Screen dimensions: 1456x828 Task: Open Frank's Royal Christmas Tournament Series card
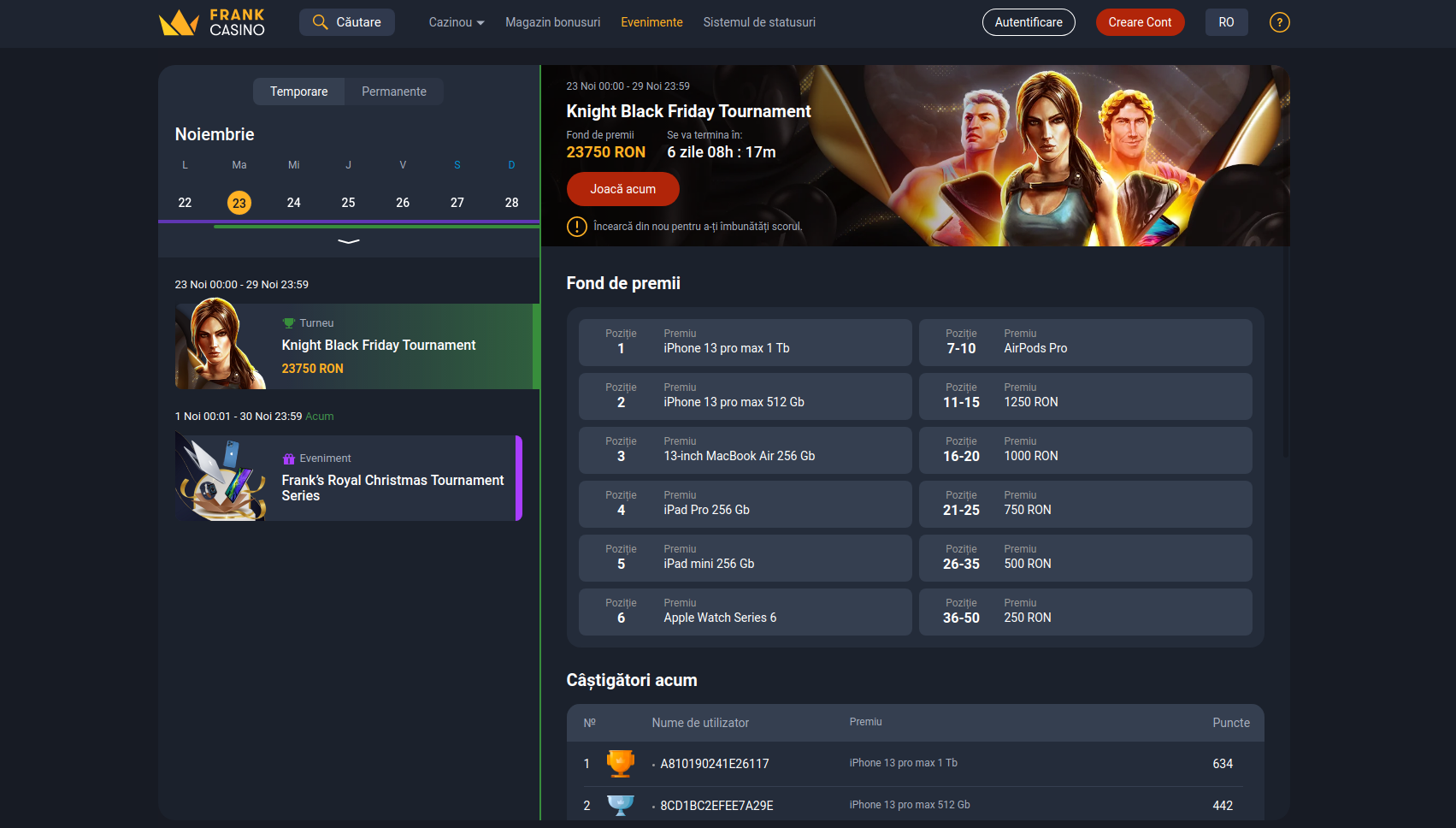tap(349, 478)
